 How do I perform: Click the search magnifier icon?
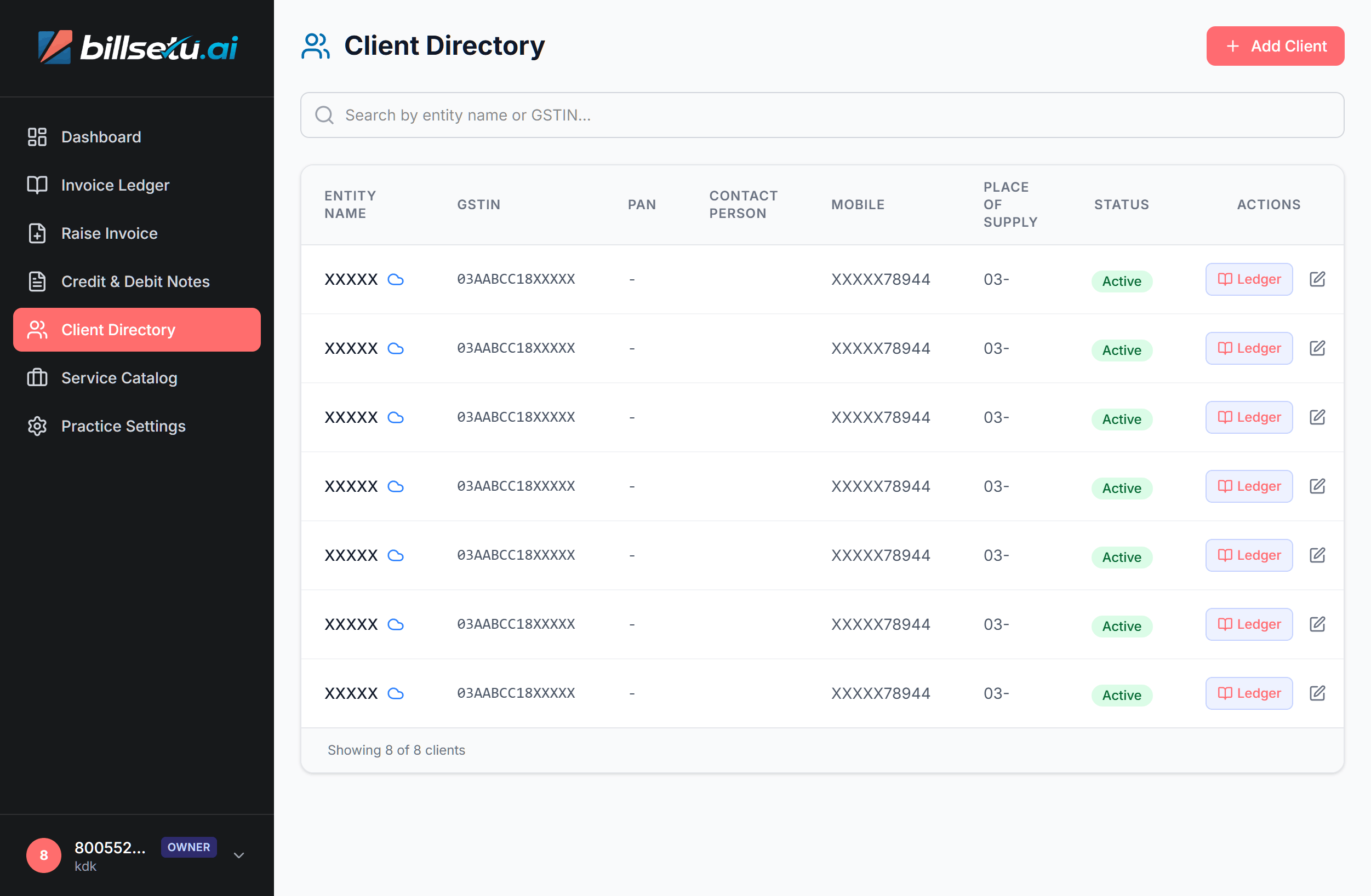(324, 115)
